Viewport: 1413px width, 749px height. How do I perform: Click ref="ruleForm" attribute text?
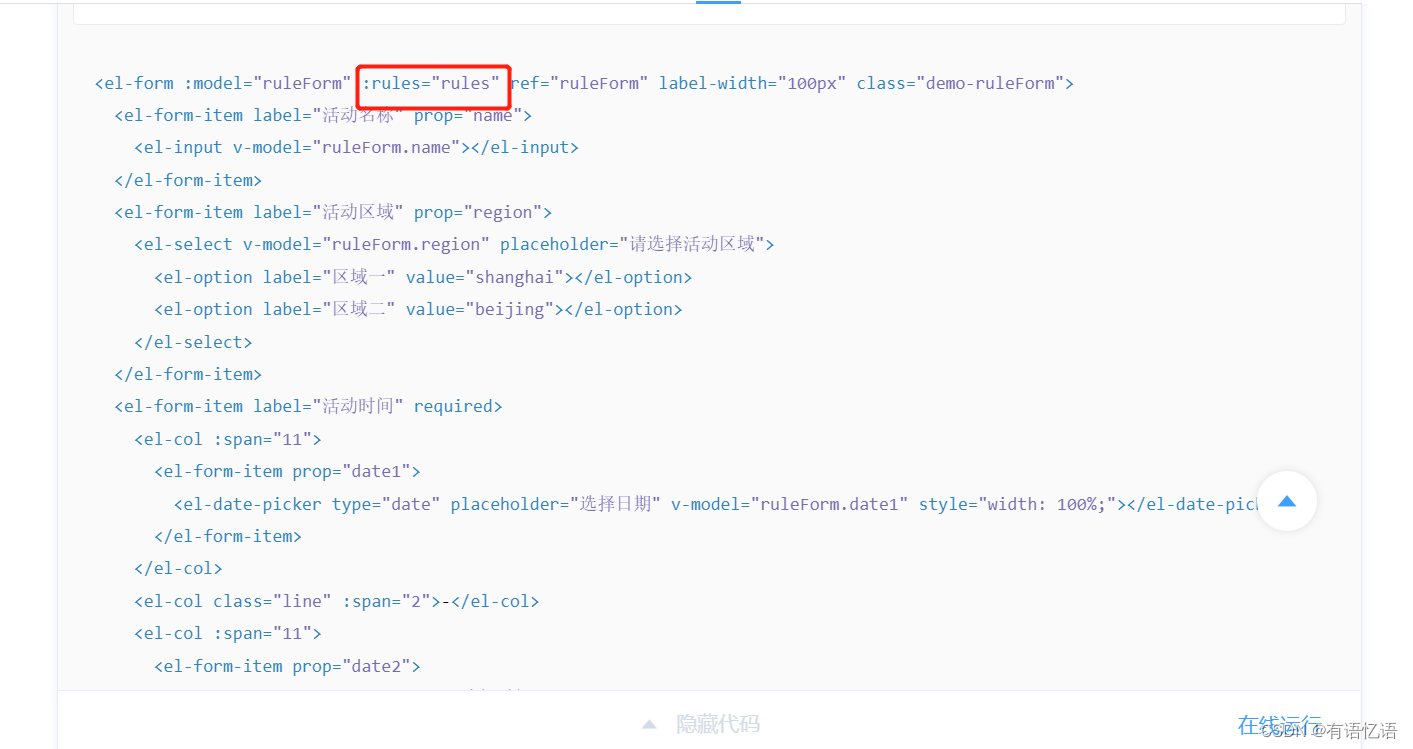tap(580, 83)
